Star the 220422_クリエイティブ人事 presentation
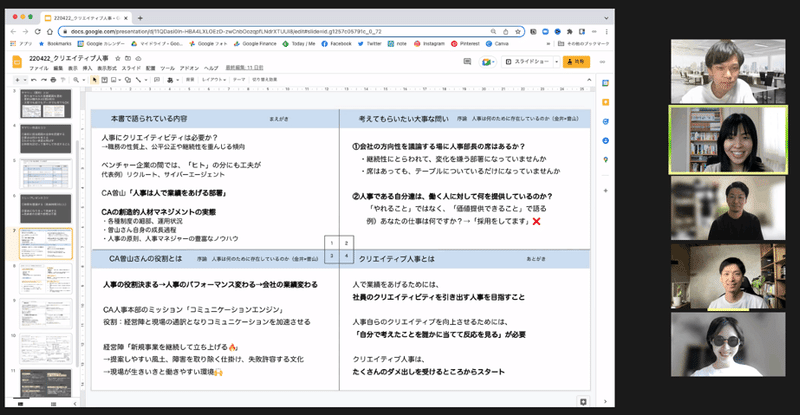This screenshot has height=415, width=800. point(118,59)
